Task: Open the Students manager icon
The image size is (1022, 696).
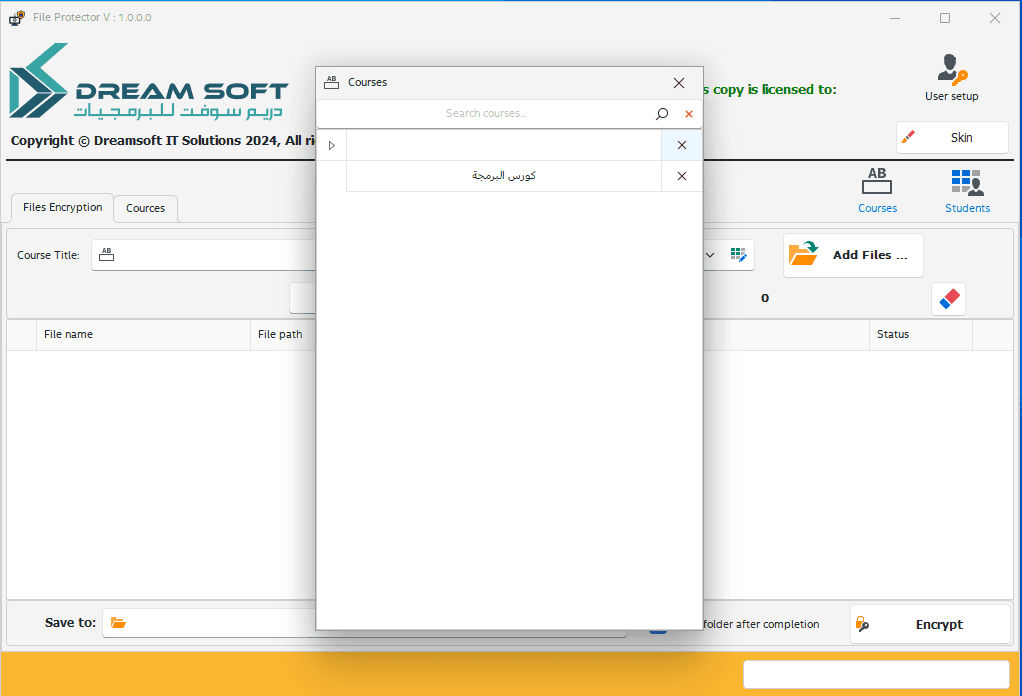Action: (x=967, y=190)
